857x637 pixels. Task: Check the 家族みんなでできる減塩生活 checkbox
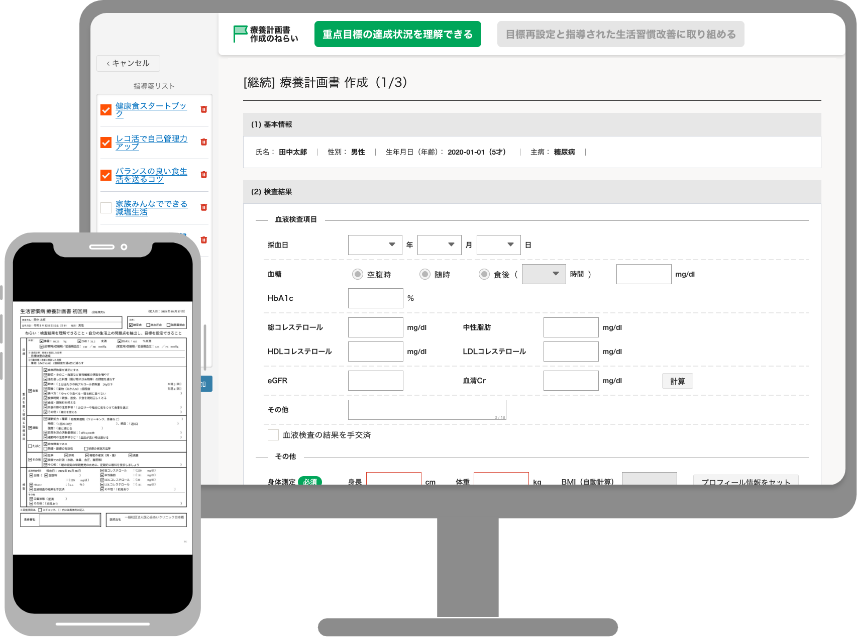106,207
